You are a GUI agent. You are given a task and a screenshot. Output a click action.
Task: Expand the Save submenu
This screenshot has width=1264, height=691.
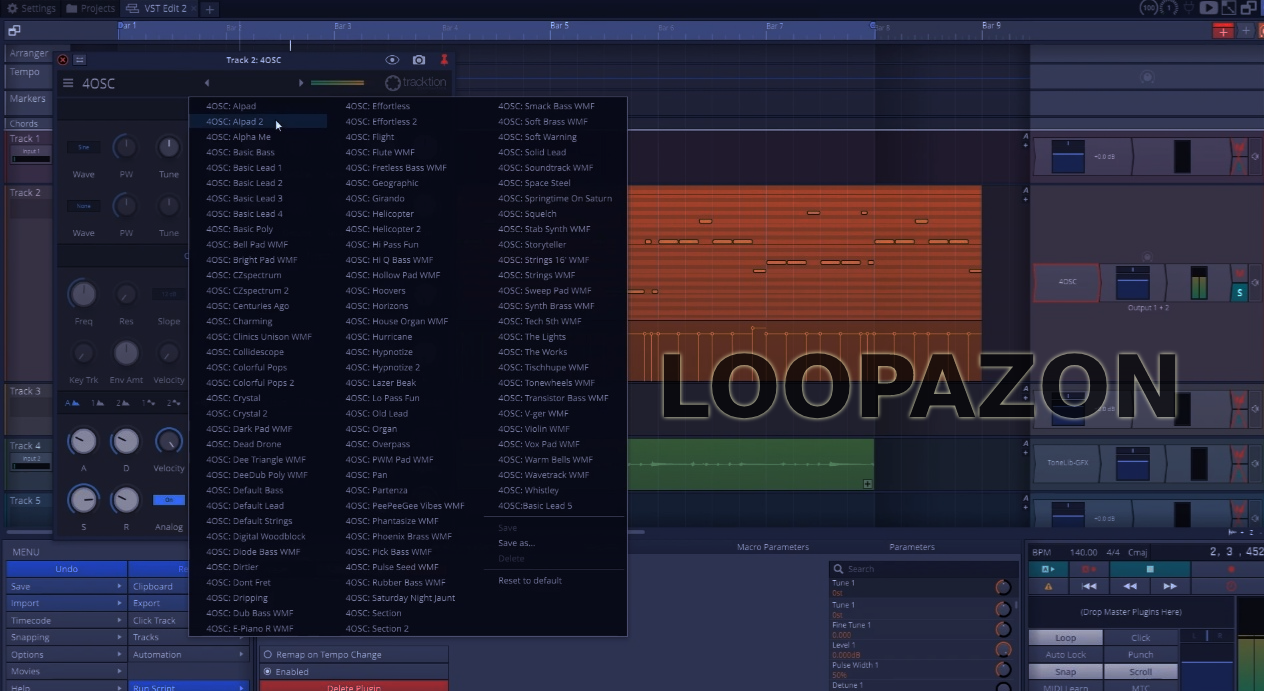click(66, 586)
